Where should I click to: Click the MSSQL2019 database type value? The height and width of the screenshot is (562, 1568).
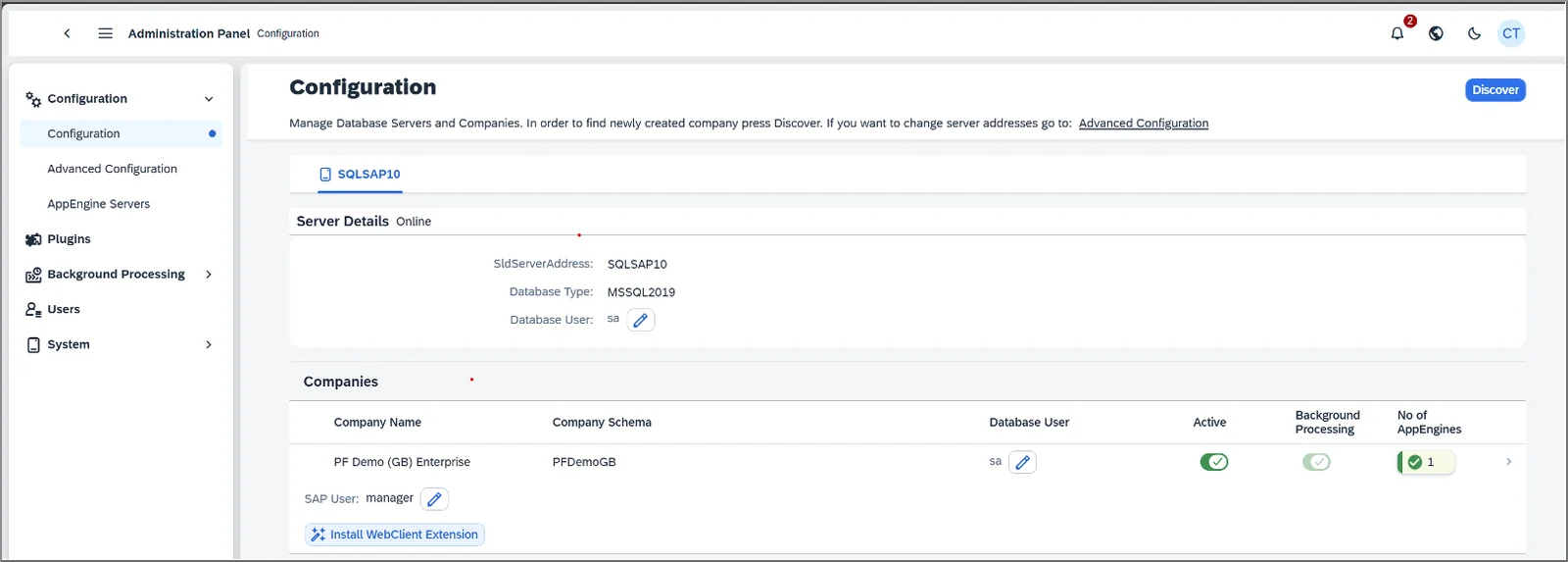[641, 292]
